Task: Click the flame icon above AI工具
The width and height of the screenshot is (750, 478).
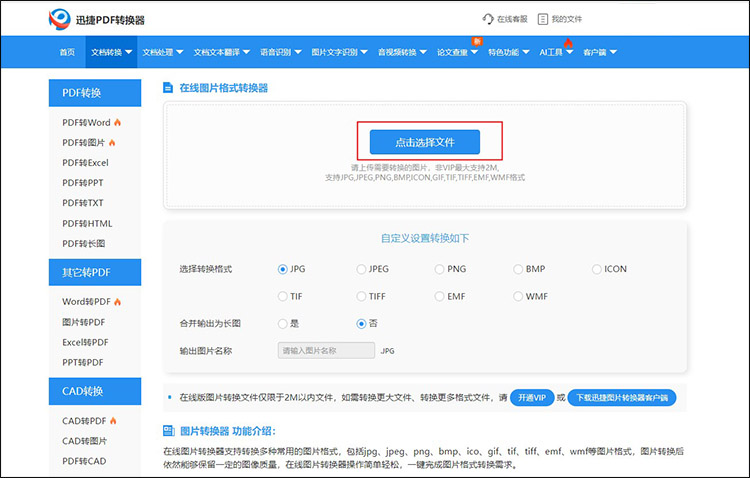Action: (x=568, y=43)
